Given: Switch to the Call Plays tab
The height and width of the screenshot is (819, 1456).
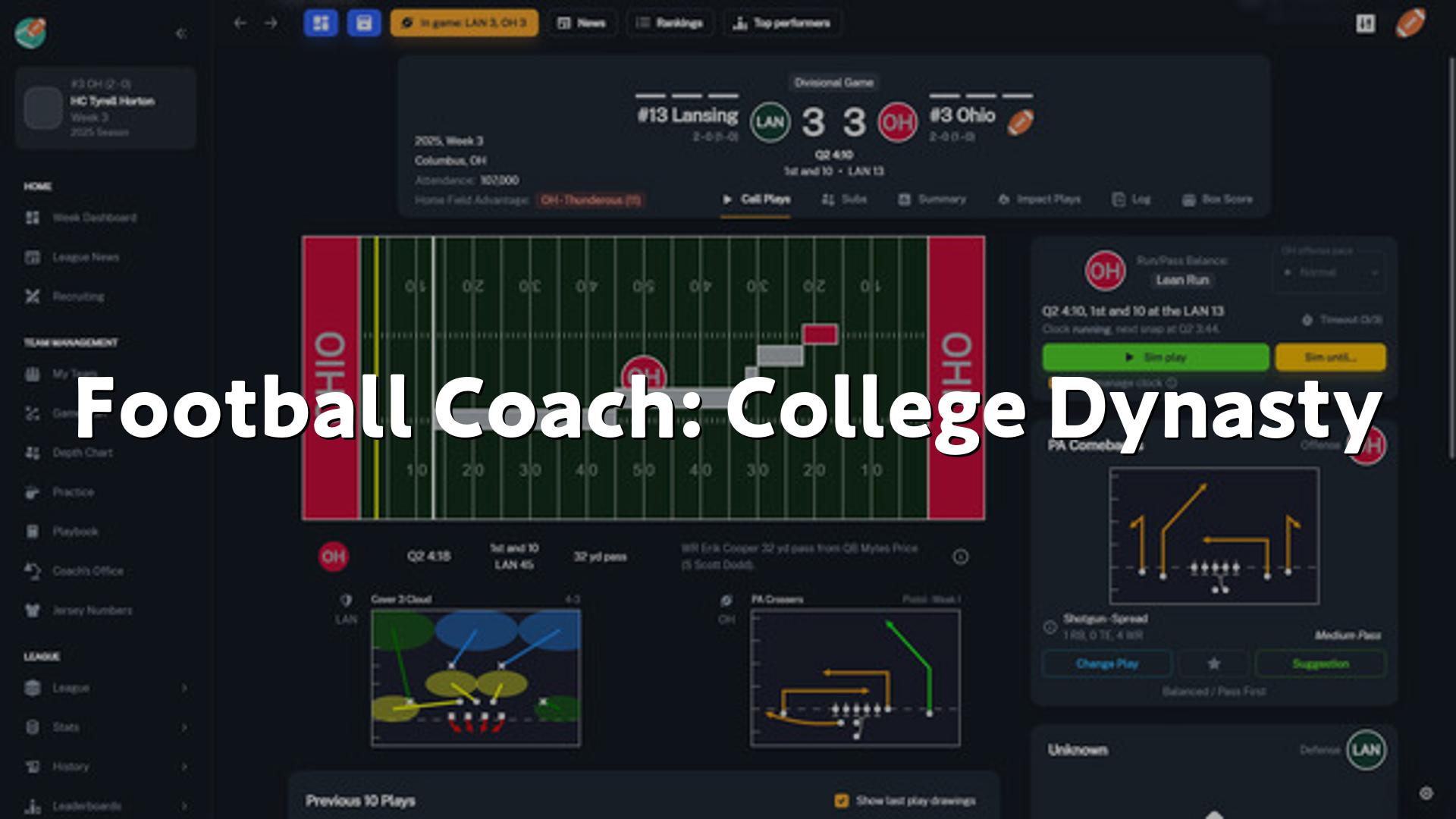Looking at the screenshot, I should coord(755,199).
